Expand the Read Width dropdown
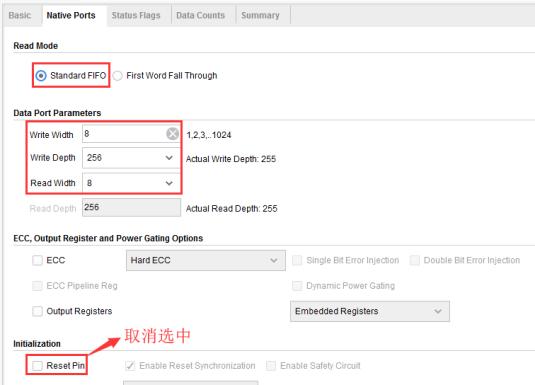535x385 pixels. pos(131,183)
